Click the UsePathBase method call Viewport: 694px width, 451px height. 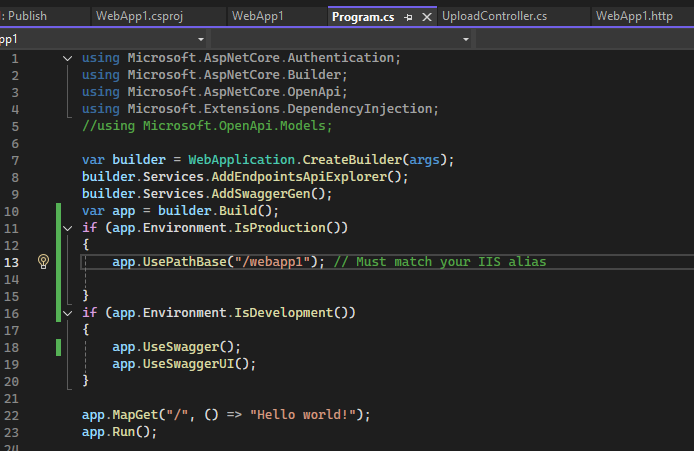185,262
